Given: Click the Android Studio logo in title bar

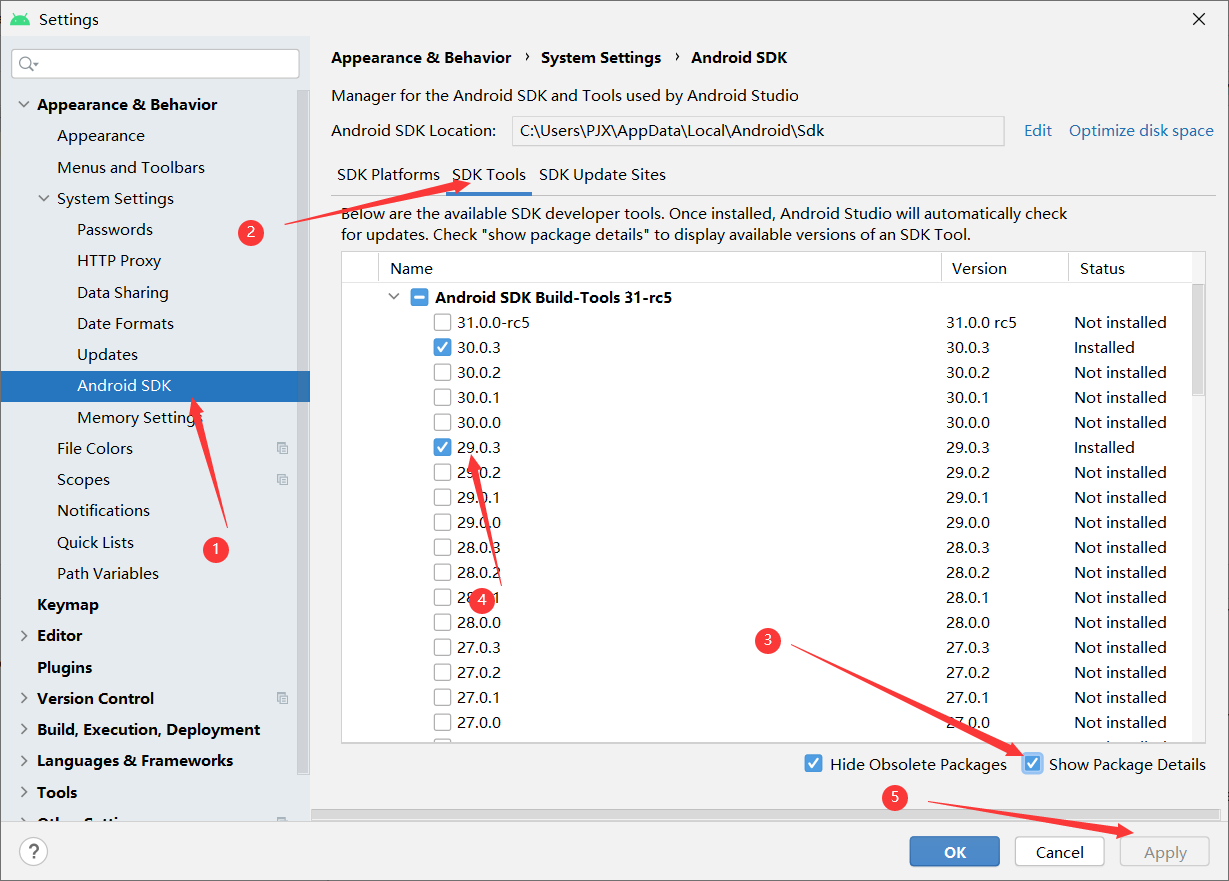Looking at the screenshot, I should coord(20,19).
